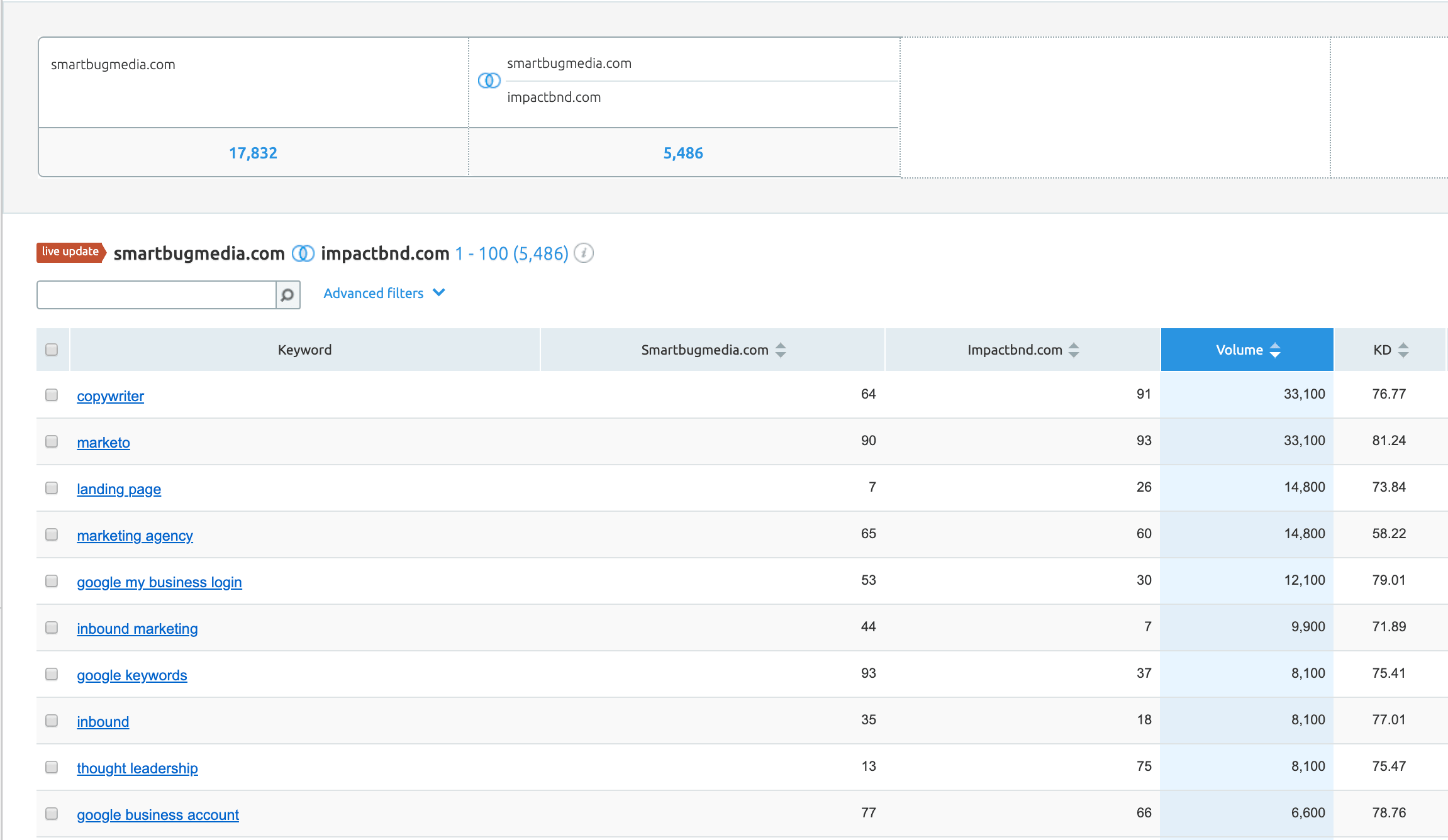Toggle the select-all checkbox in table header

click(x=52, y=350)
